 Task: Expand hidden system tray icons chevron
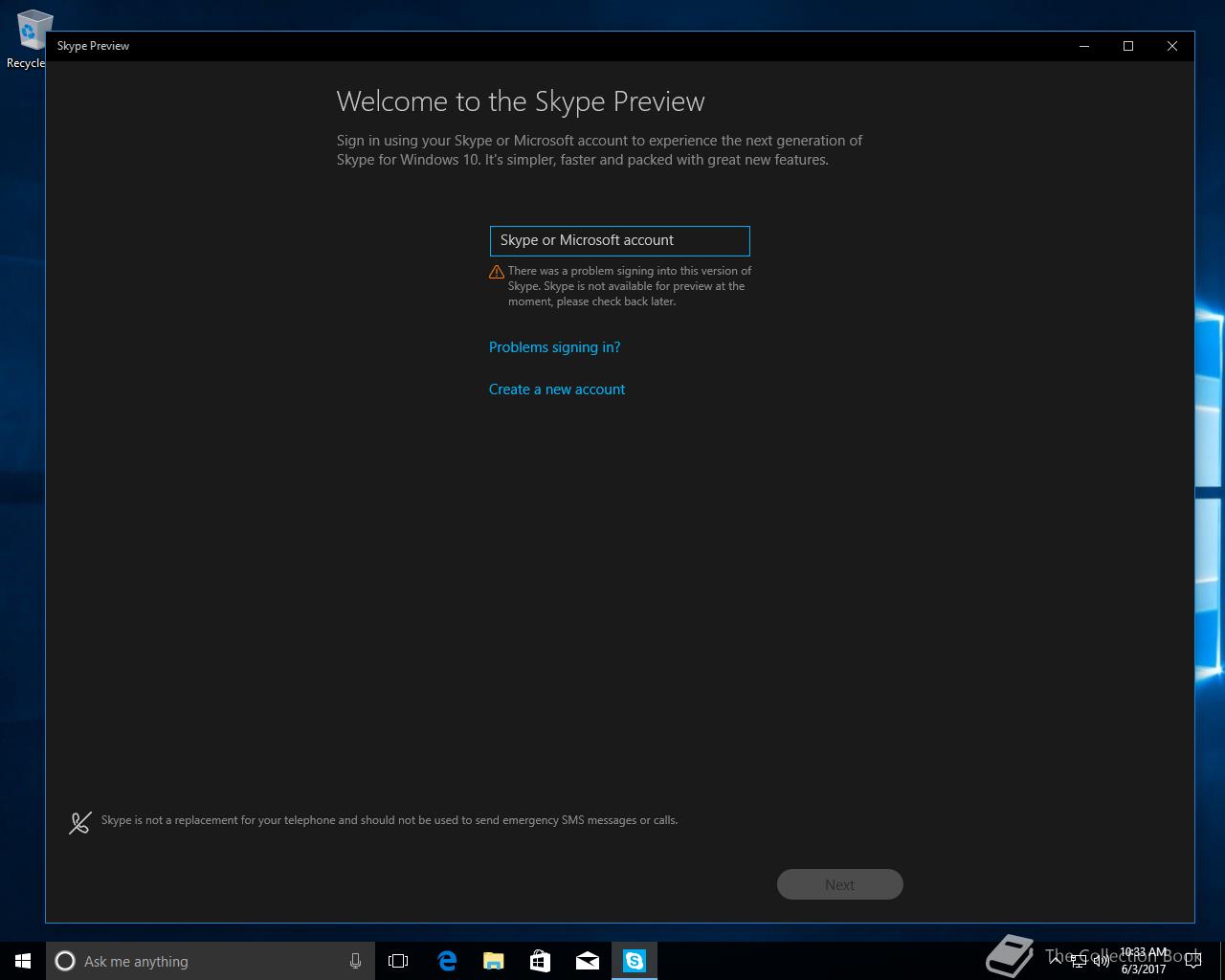click(x=1056, y=961)
